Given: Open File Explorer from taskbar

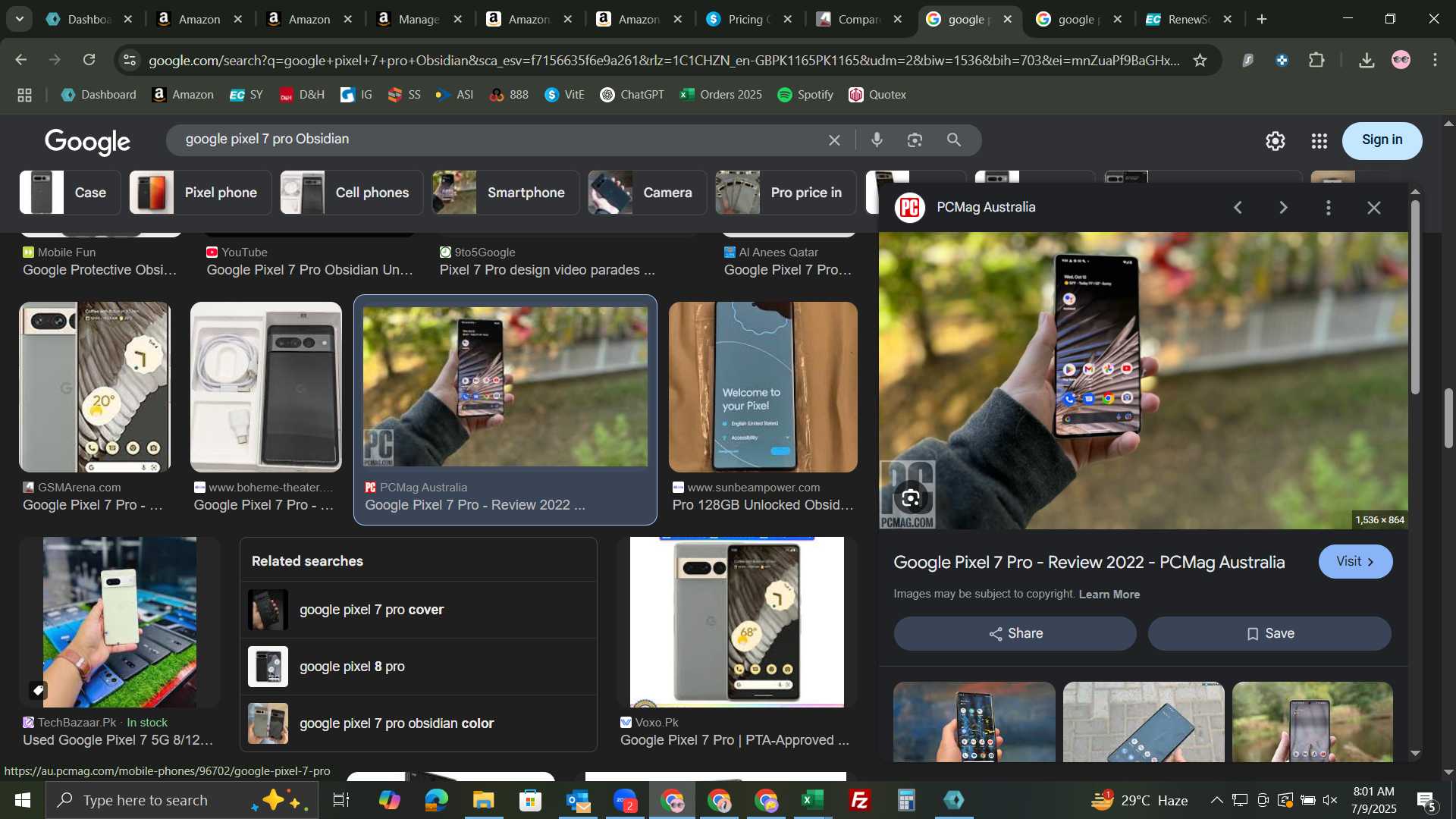Looking at the screenshot, I should [483, 800].
